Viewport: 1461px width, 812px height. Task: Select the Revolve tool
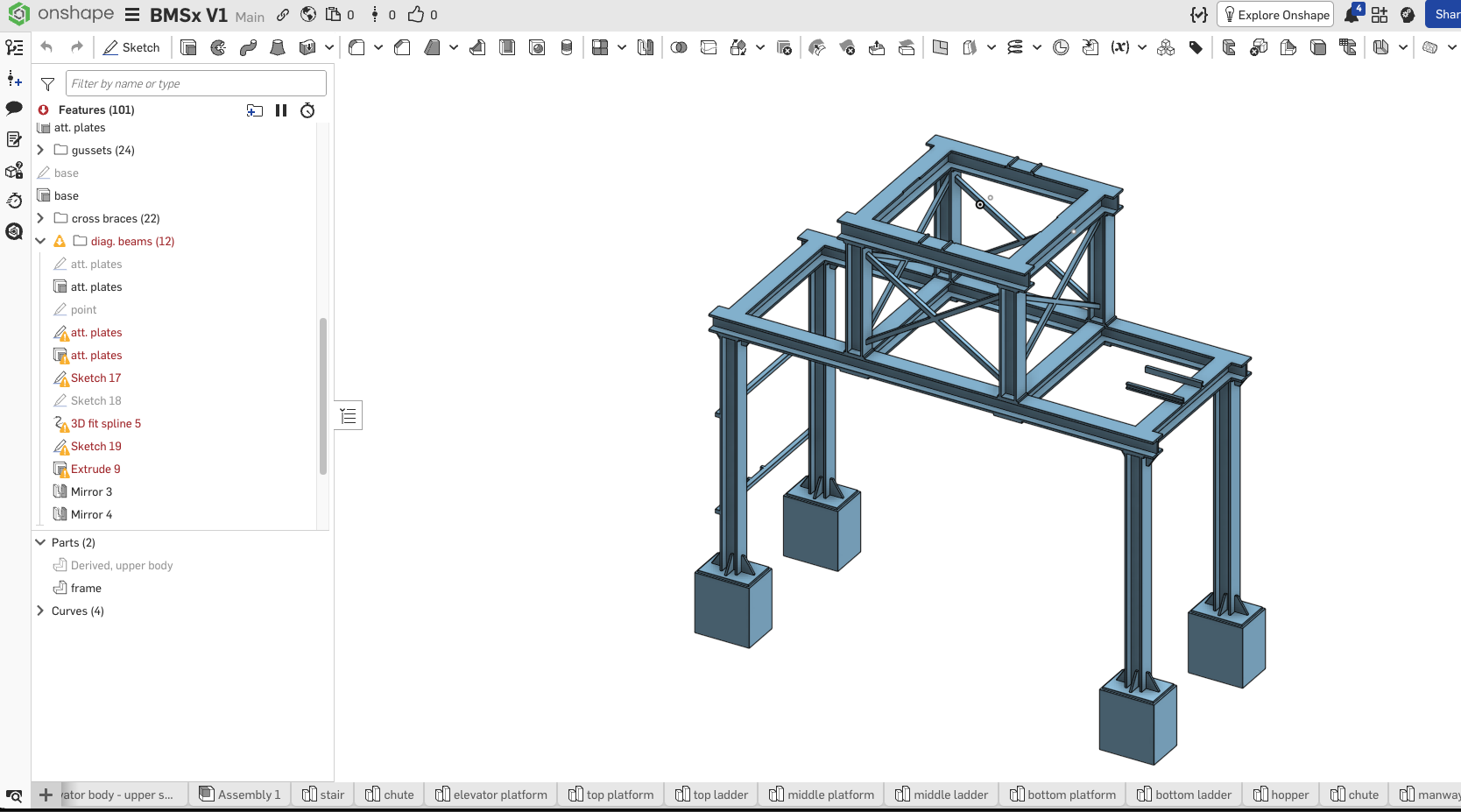pos(218,47)
